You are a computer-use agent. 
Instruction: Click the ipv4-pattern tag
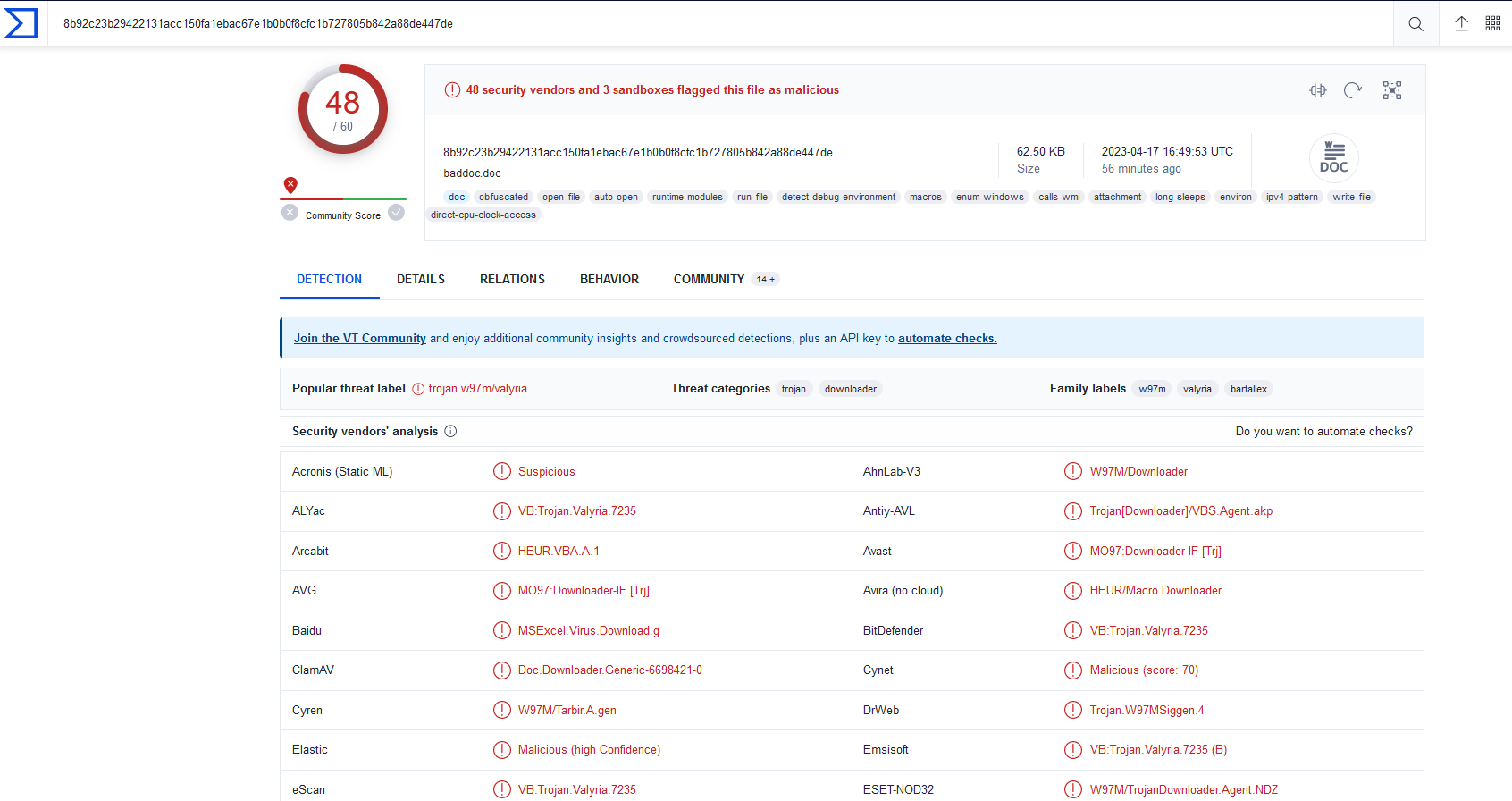(x=1291, y=197)
